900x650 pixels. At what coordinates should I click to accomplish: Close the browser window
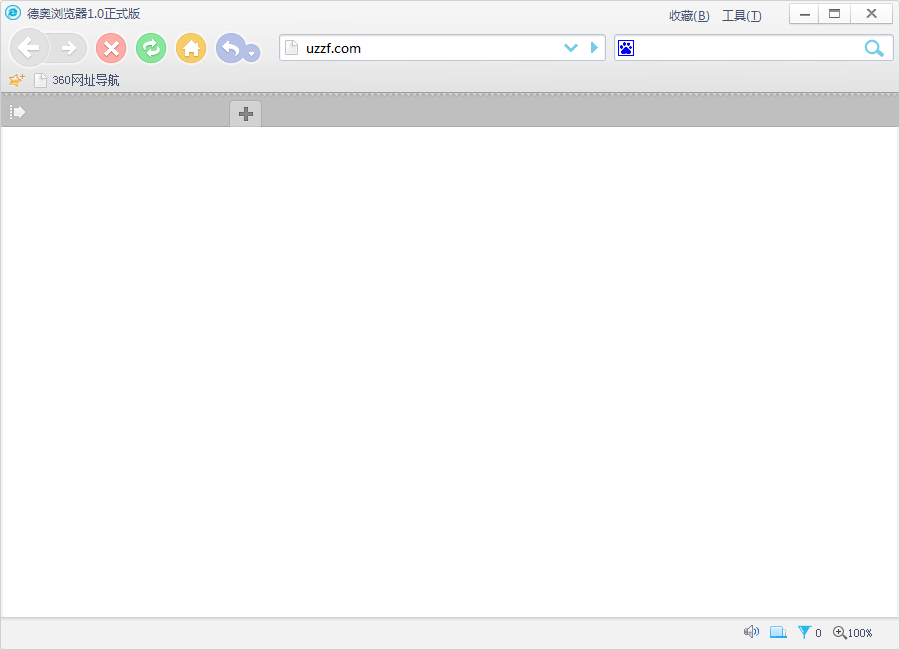(871, 14)
